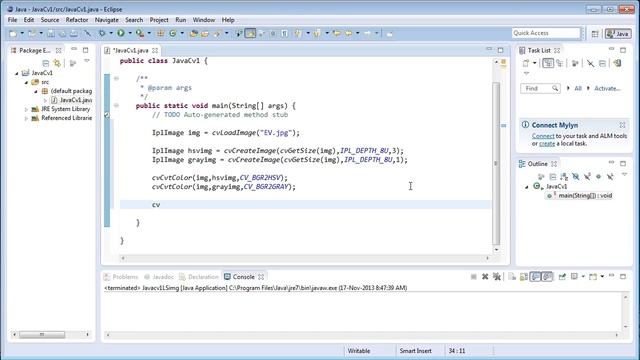Click Synchronize Changed icon in Task List

[x=617, y=63]
